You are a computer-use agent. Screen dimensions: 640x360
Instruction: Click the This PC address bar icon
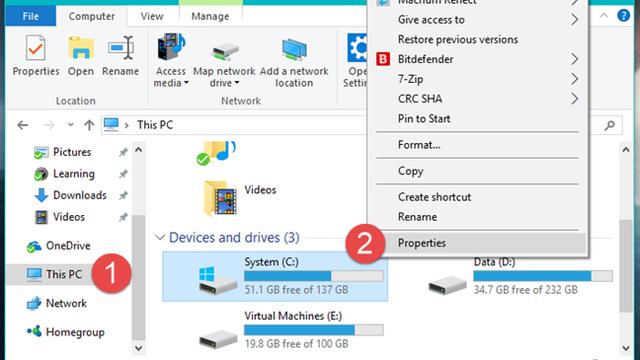(x=111, y=124)
